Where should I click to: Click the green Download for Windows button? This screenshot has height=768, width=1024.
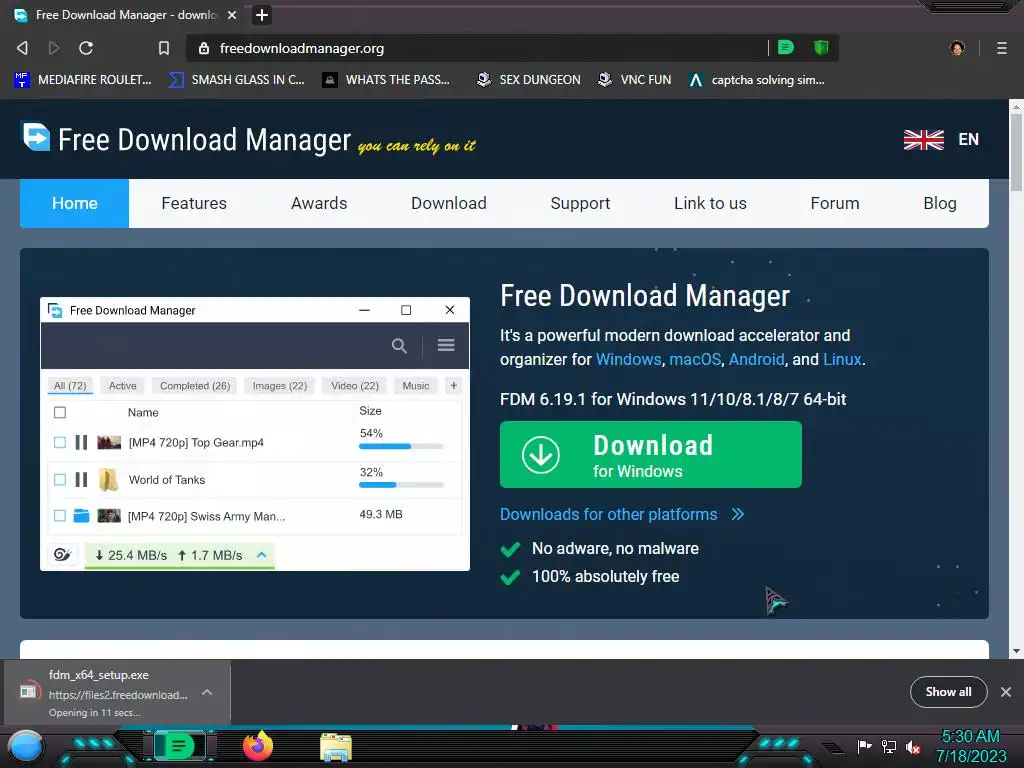pos(650,455)
